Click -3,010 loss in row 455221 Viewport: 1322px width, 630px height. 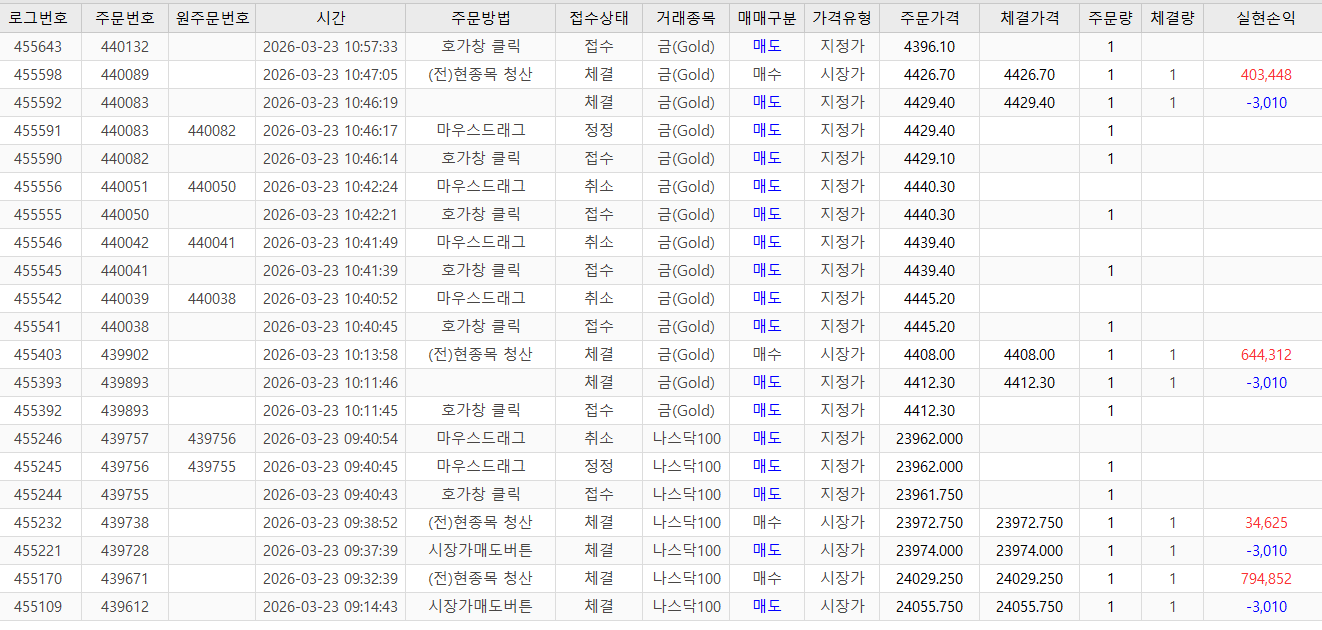coord(1266,551)
